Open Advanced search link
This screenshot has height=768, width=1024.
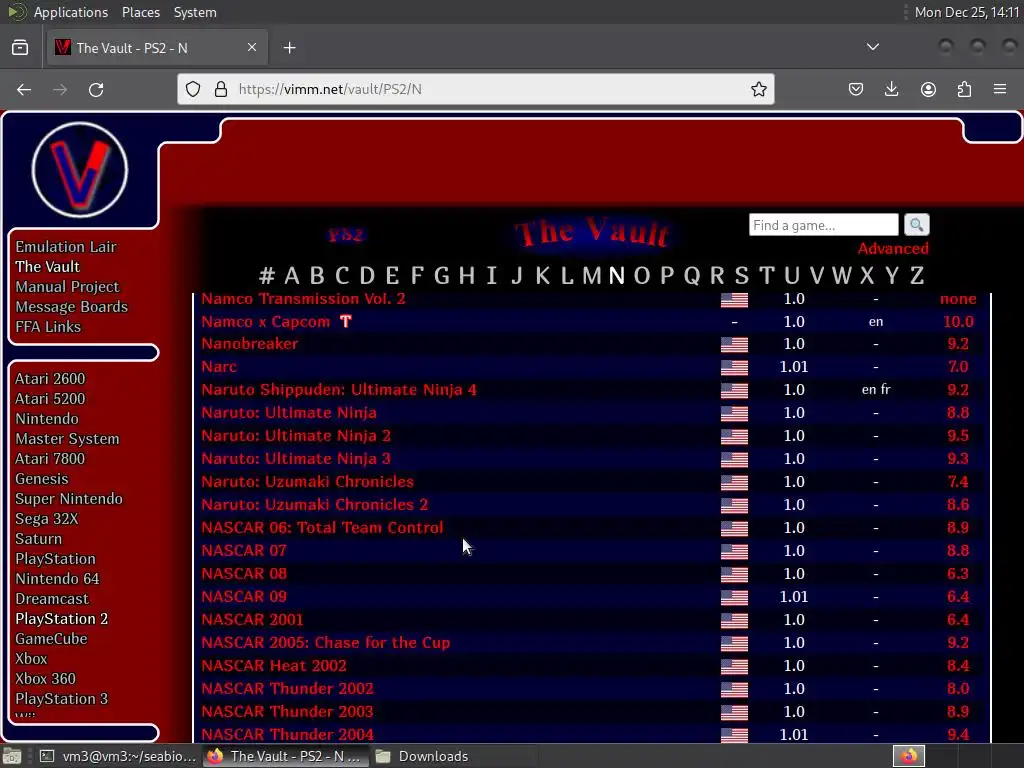(893, 249)
